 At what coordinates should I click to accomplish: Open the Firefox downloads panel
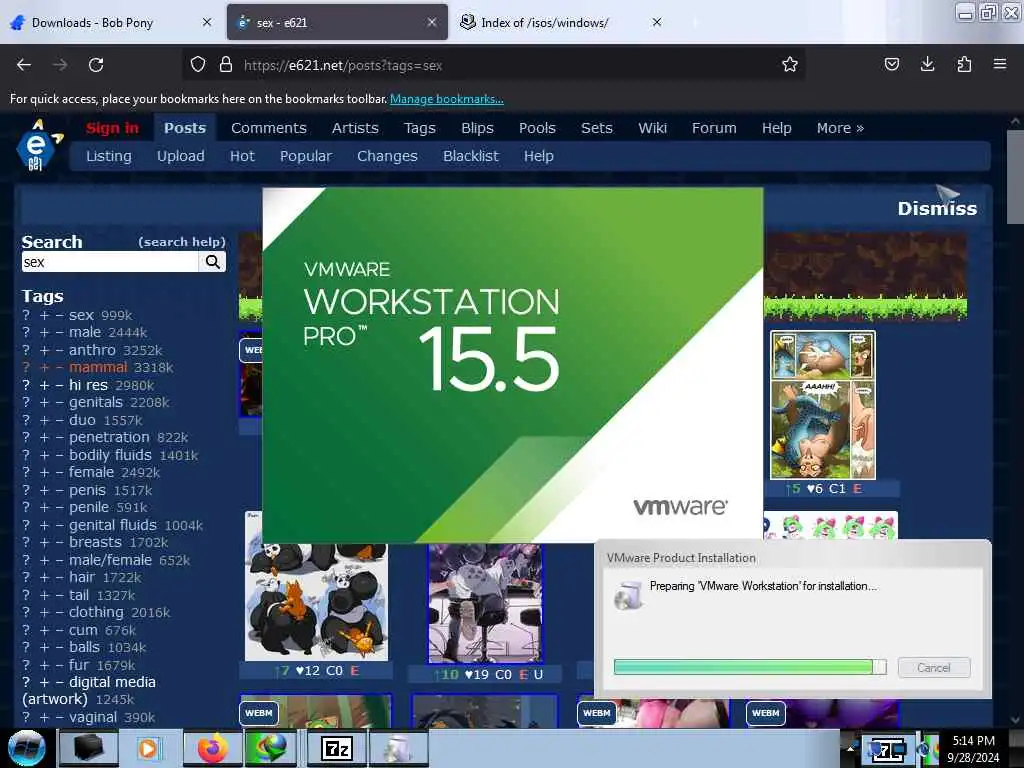[x=927, y=65]
